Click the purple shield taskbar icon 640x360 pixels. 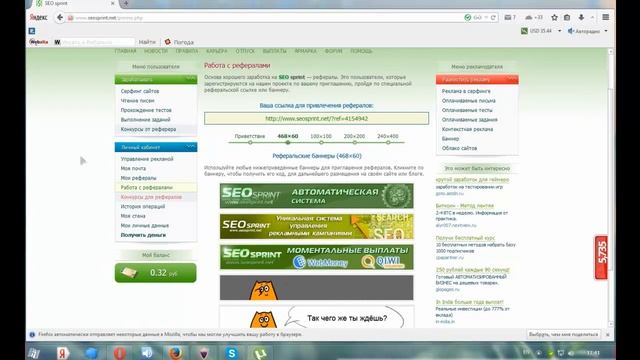point(203,353)
